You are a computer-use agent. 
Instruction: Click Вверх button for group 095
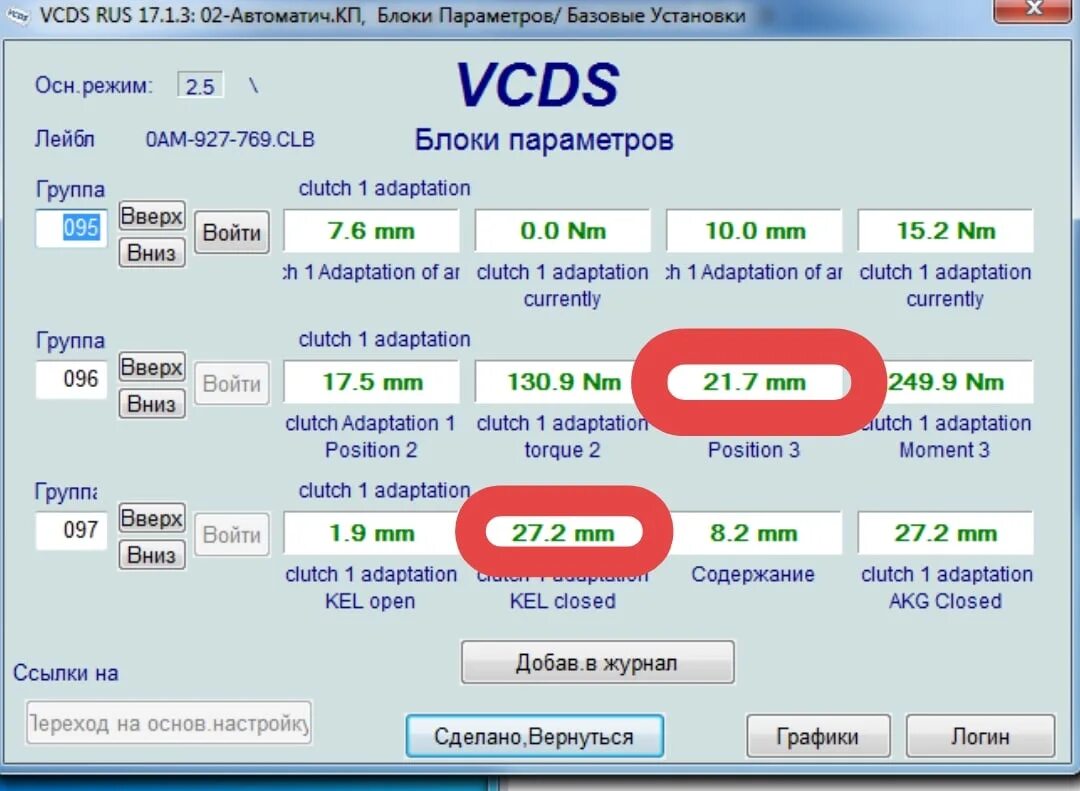click(x=152, y=216)
